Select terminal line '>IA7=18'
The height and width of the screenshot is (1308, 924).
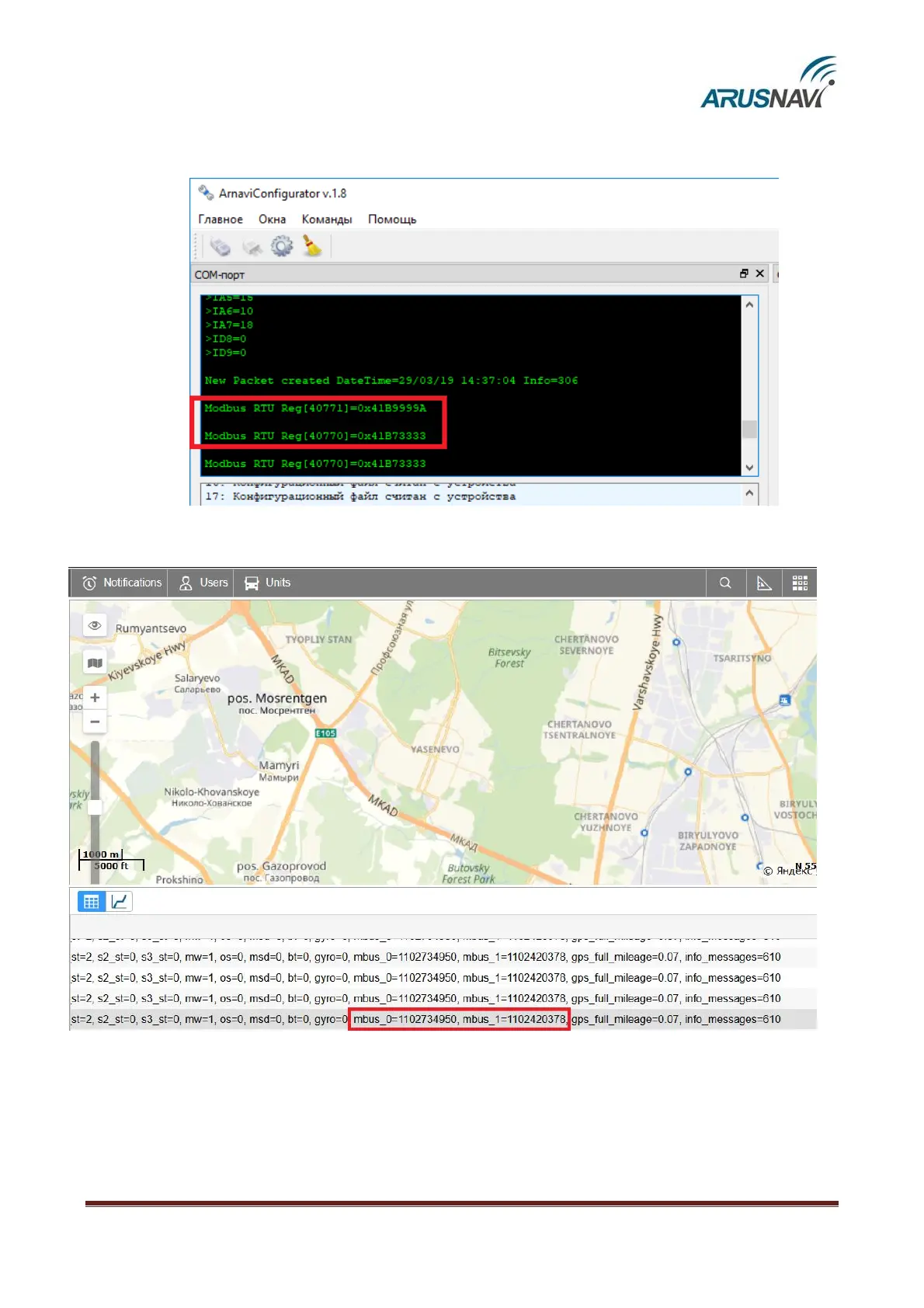229,325
